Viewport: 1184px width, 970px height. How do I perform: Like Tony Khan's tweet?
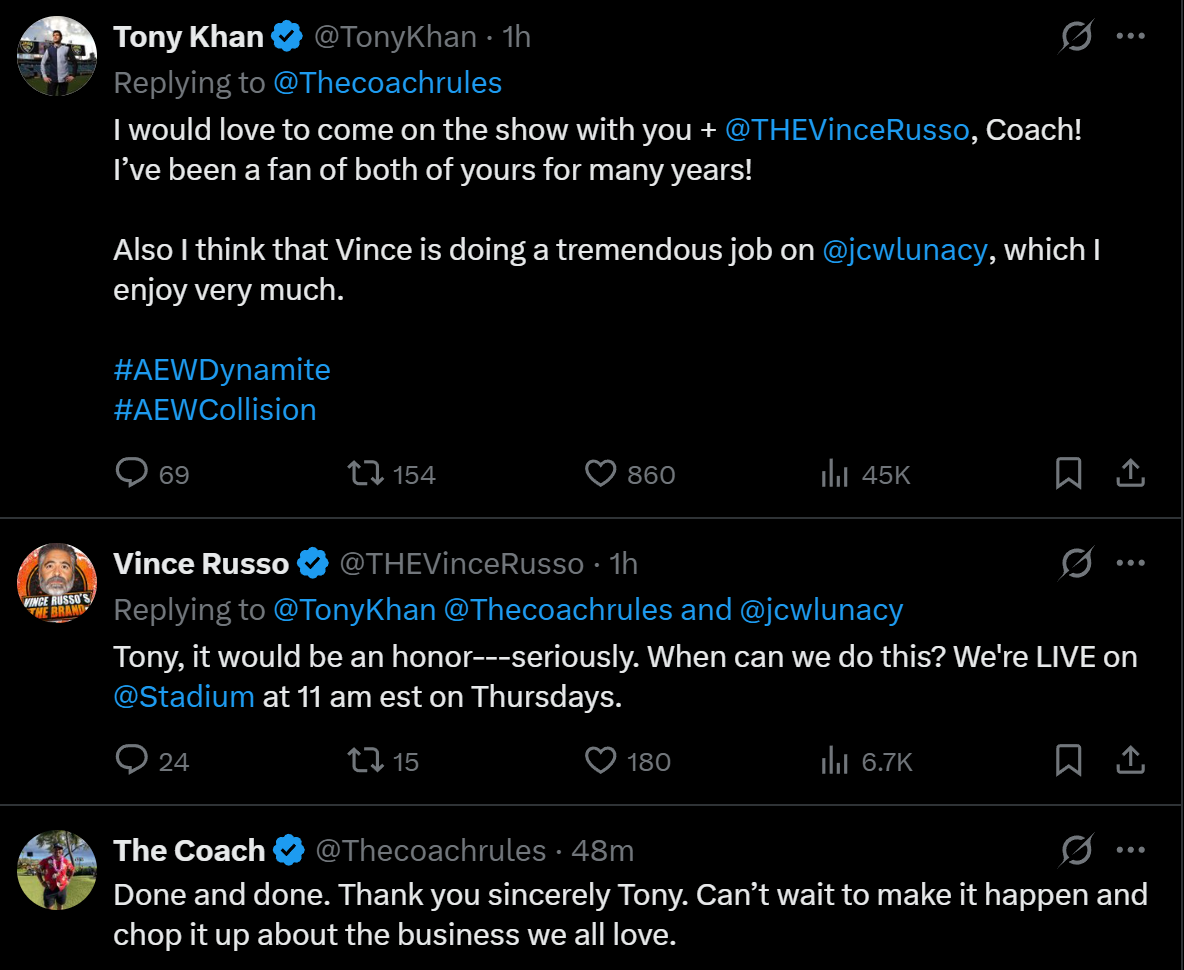(600, 472)
